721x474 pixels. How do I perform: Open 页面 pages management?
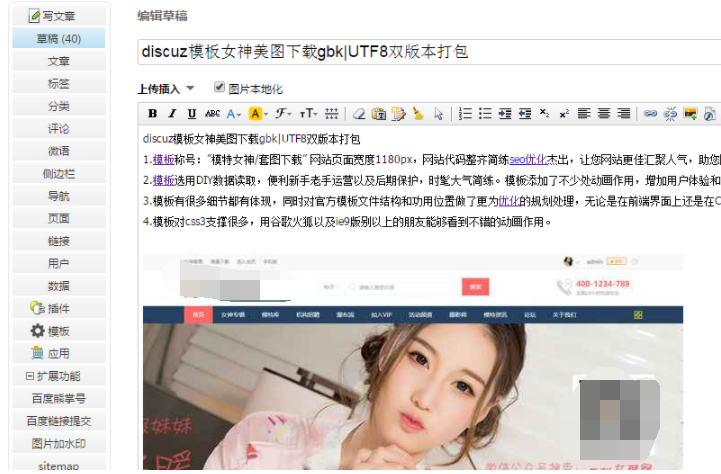pos(59,218)
